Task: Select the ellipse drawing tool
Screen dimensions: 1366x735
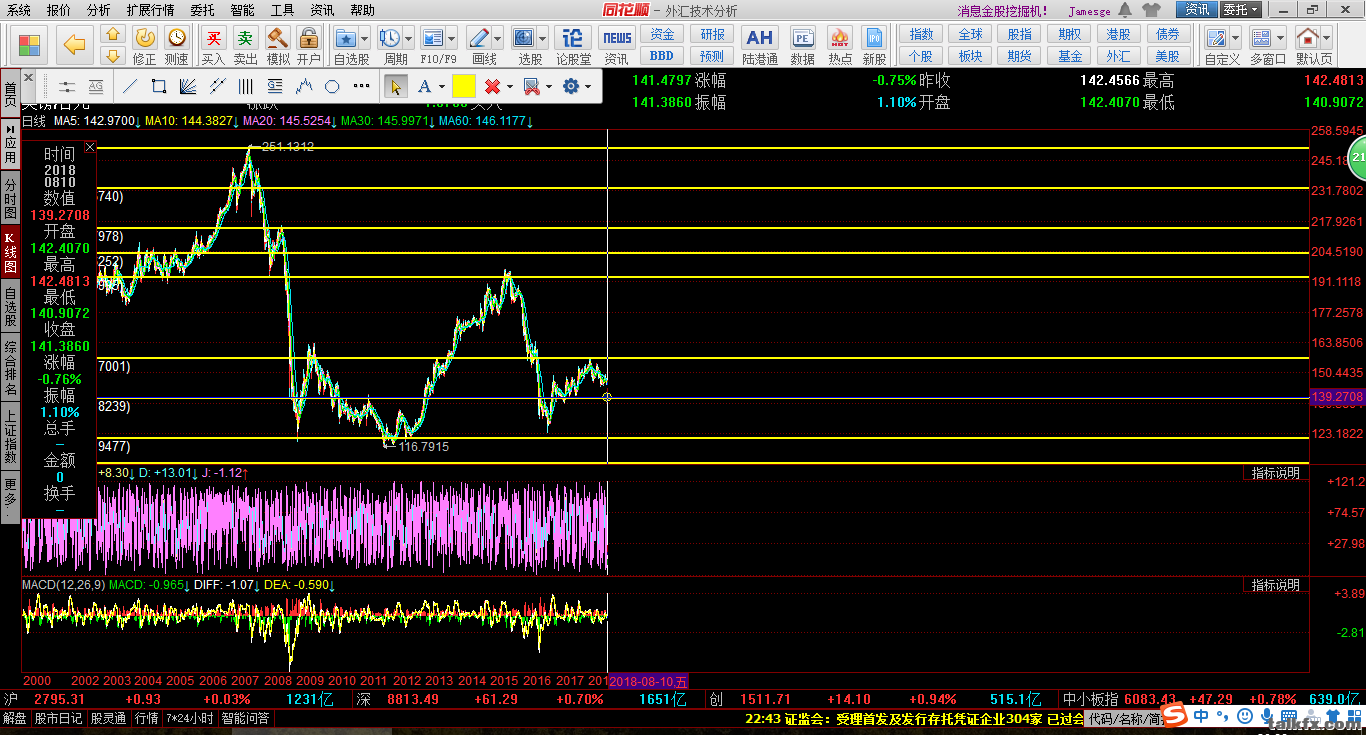Action: pos(333,87)
